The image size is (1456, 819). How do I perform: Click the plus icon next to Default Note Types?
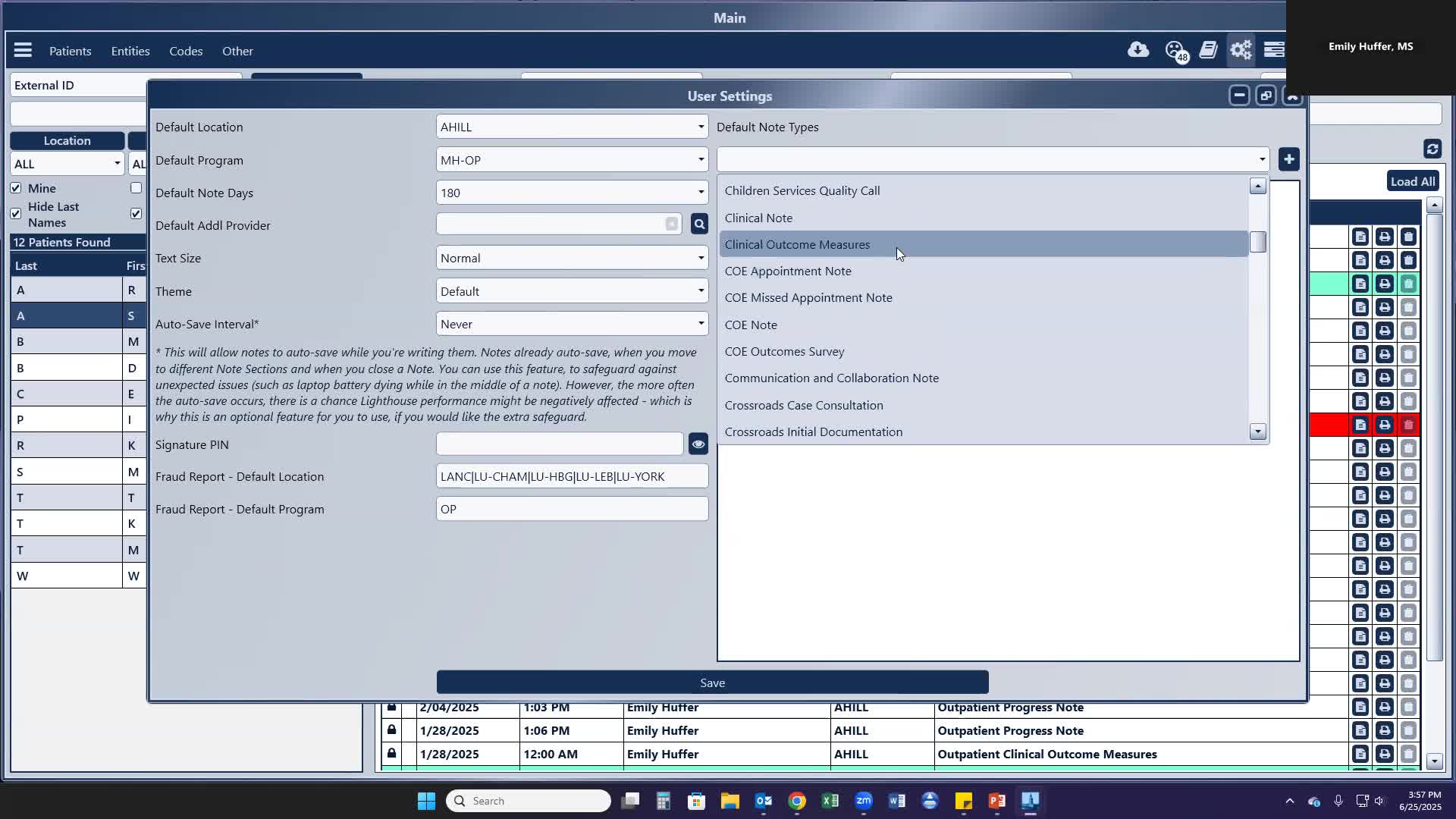tap(1289, 159)
